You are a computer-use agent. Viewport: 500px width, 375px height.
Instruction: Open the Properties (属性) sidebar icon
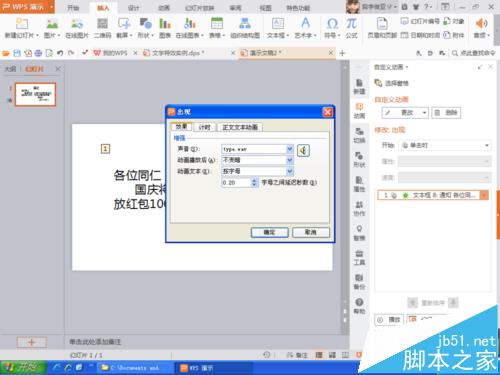click(359, 184)
